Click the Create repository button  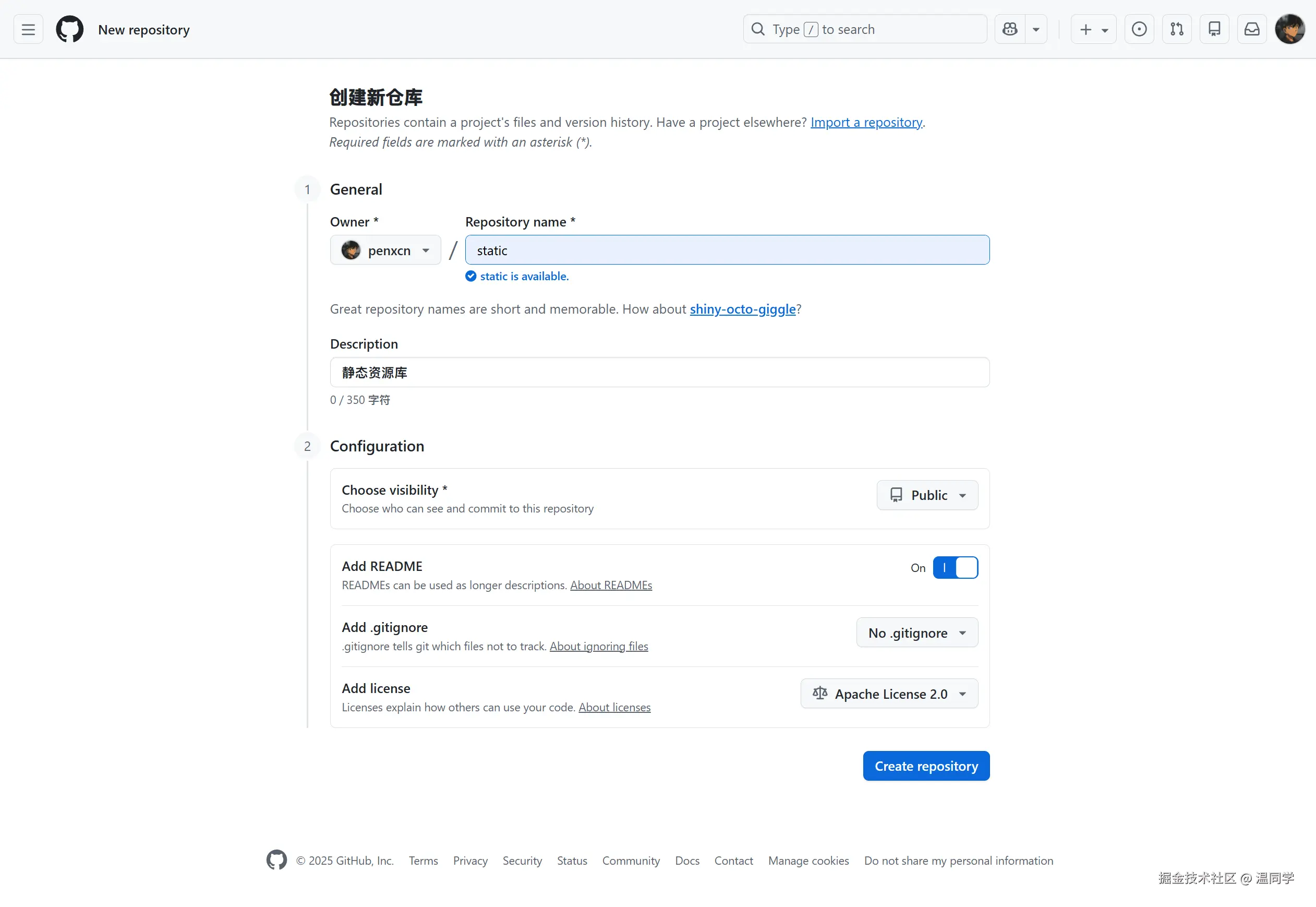pyautogui.click(x=926, y=766)
